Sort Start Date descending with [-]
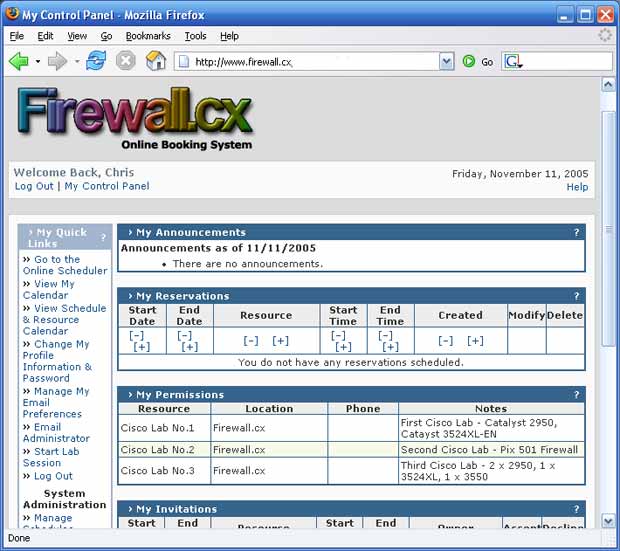Image resolution: width=620 pixels, height=551 pixels. 136,335
